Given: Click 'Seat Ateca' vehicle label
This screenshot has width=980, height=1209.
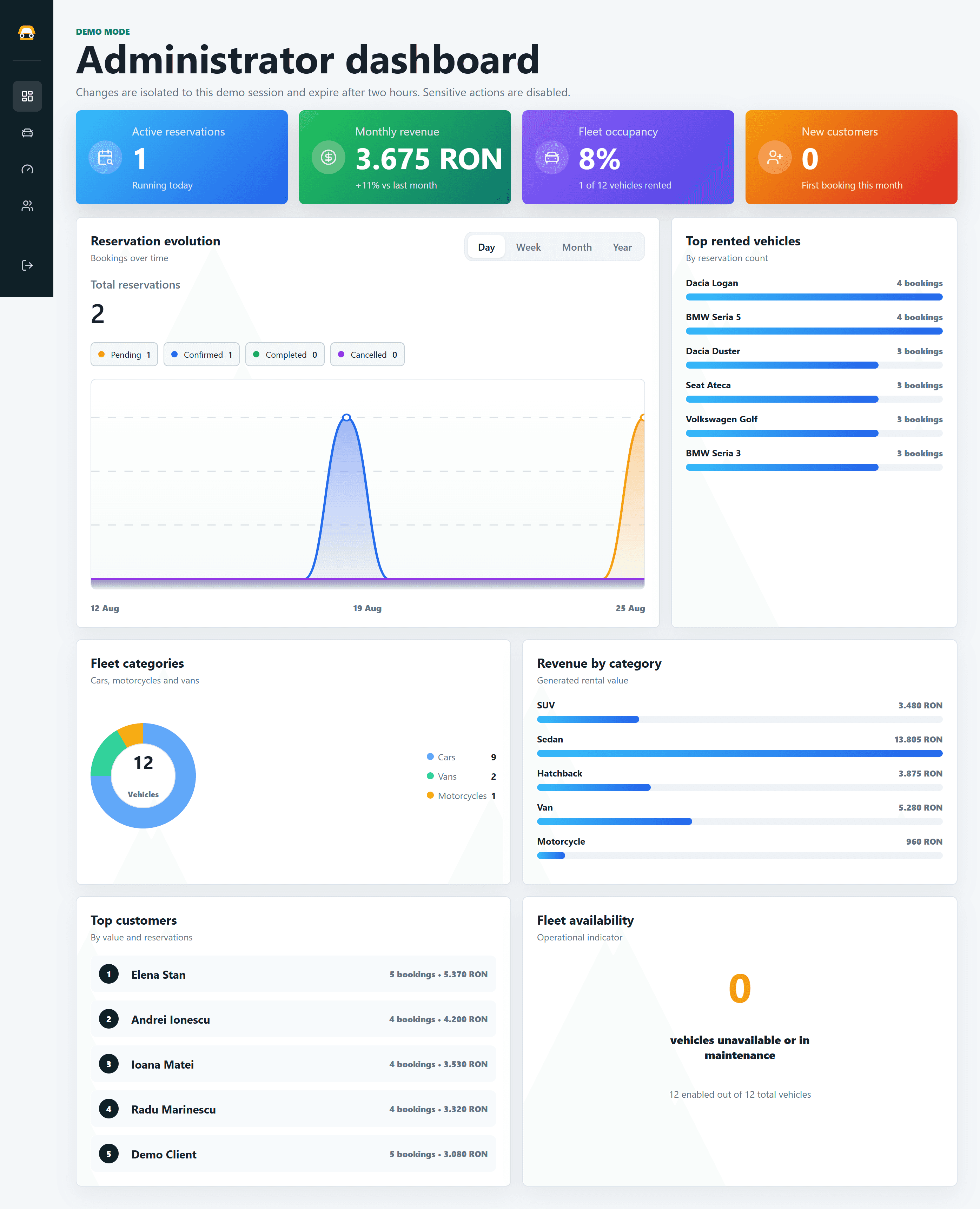Looking at the screenshot, I should pyautogui.click(x=708, y=385).
